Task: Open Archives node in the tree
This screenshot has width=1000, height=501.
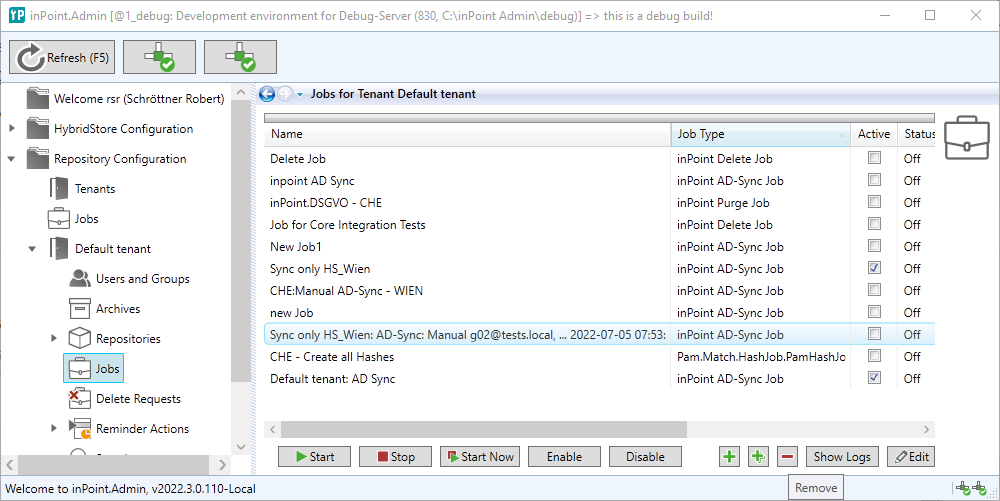Action: coord(117,309)
